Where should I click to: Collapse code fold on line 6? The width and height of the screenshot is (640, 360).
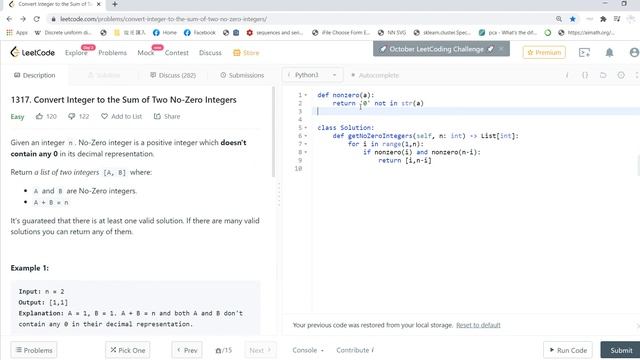click(x=306, y=136)
